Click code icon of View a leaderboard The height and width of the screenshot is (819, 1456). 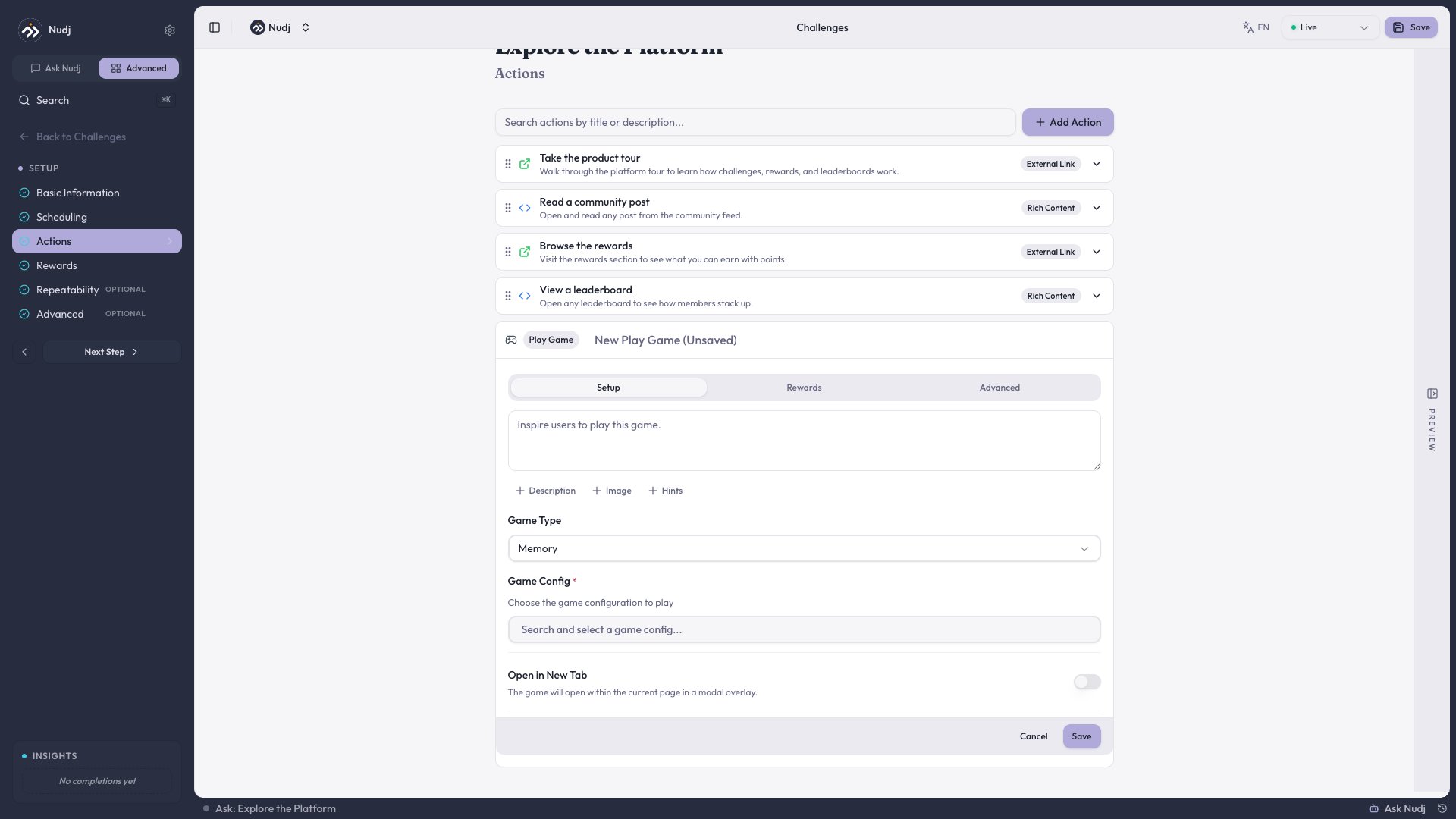coord(525,296)
